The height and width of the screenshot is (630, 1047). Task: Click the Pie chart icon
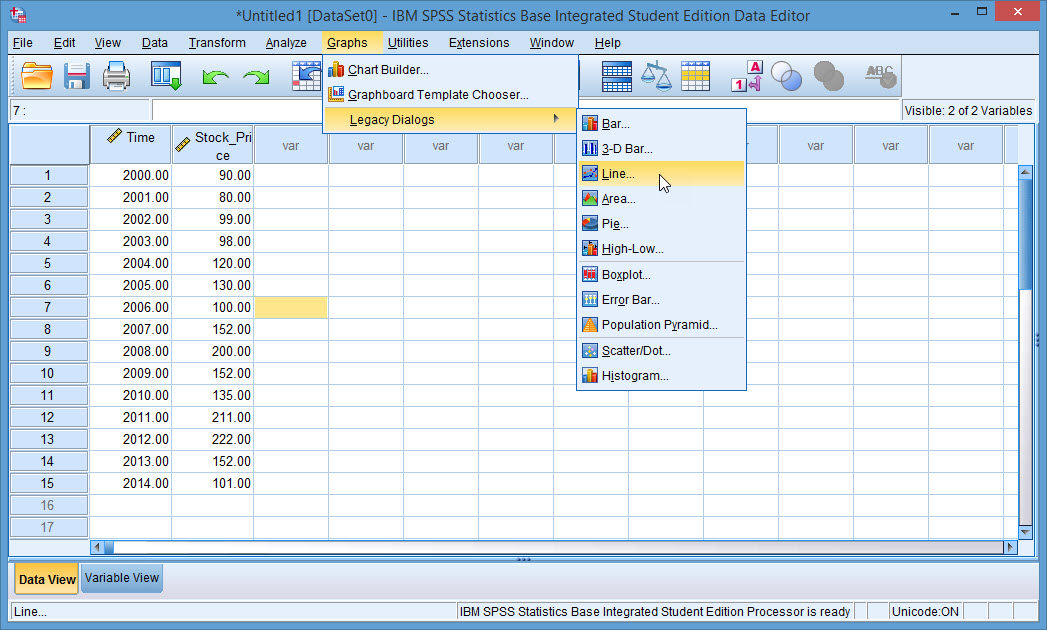point(590,223)
